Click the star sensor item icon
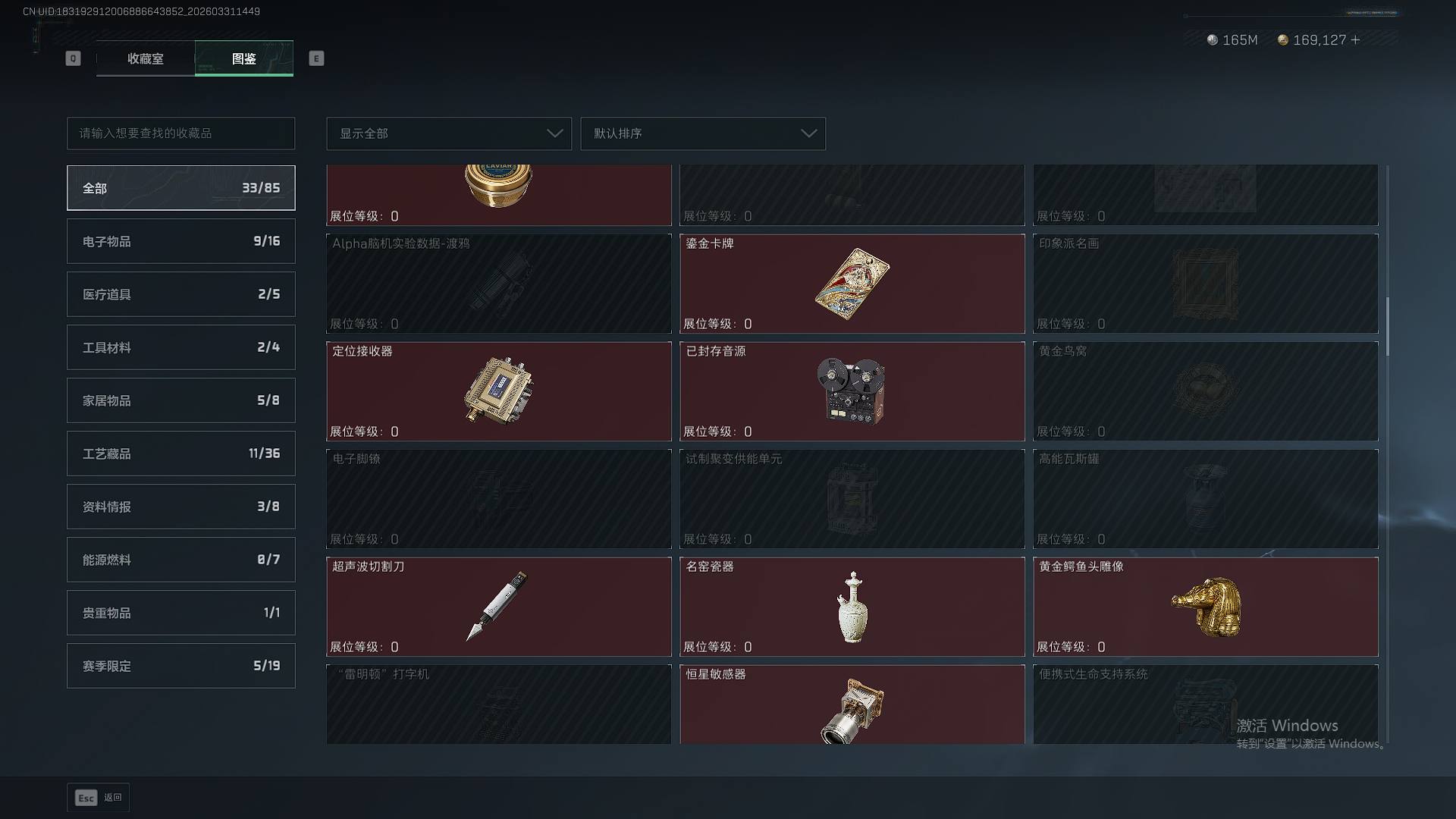 click(x=852, y=710)
